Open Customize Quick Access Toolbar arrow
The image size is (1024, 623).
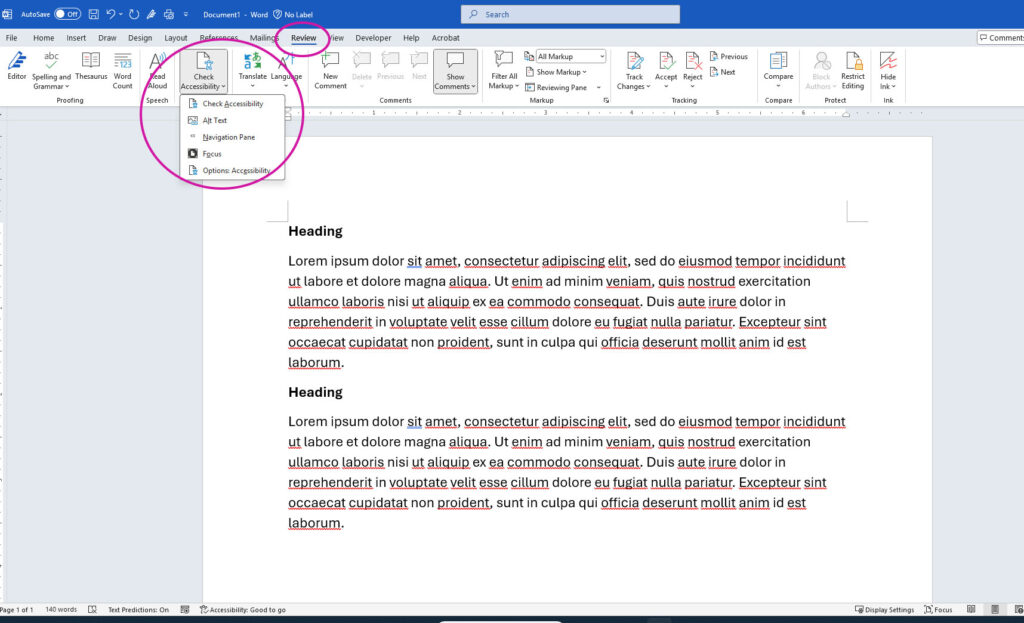185,14
